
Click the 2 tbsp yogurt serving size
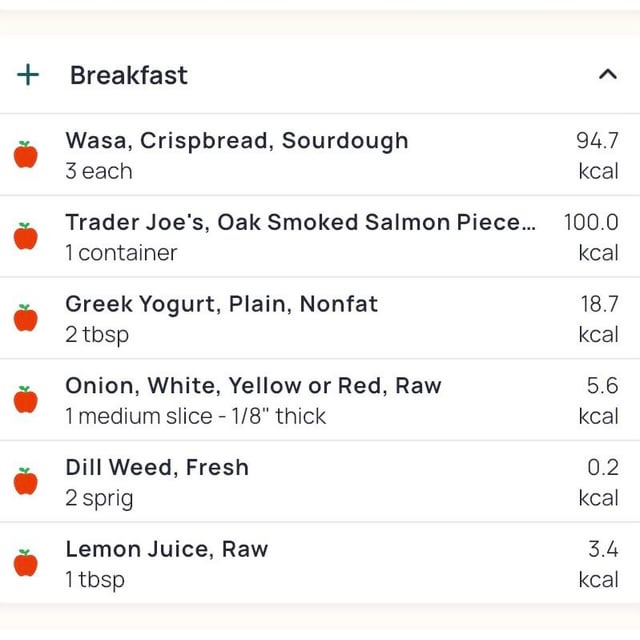tap(97, 334)
